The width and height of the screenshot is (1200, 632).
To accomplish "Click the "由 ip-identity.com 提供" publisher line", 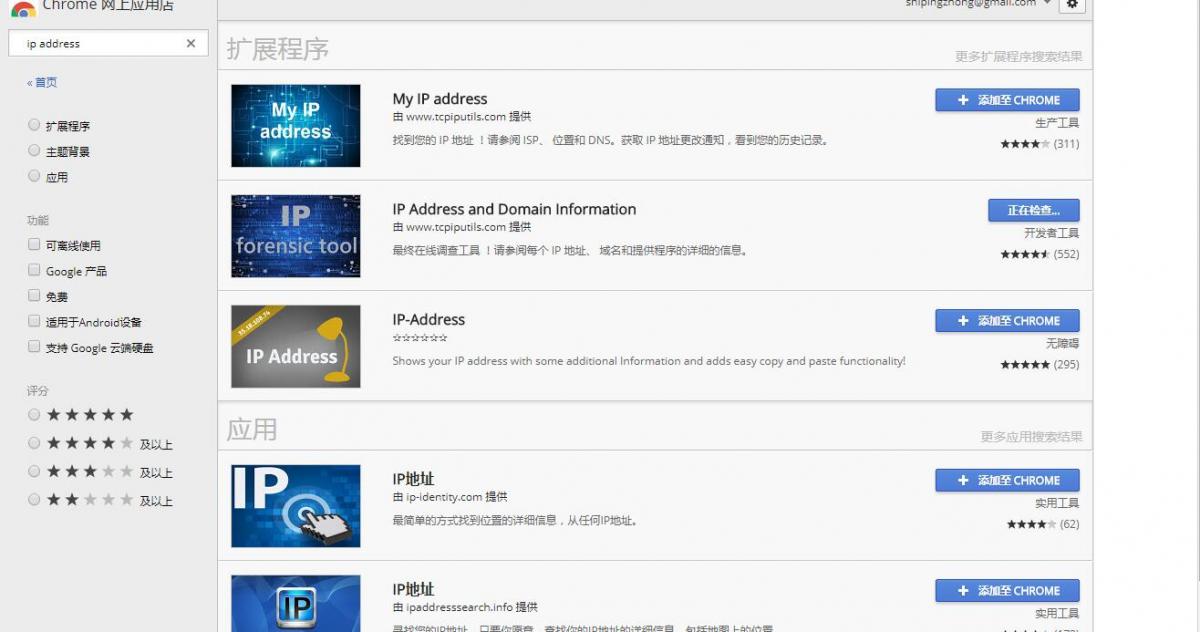I will click(x=450, y=497).
